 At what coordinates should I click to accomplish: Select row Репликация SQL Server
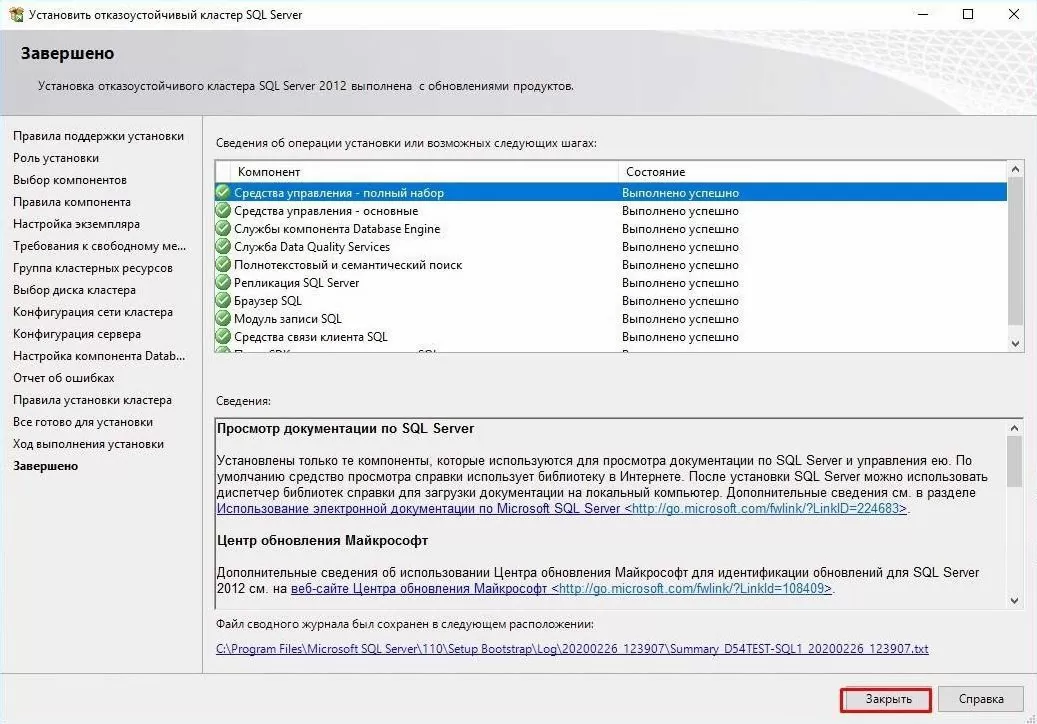[x=611, y=282]
